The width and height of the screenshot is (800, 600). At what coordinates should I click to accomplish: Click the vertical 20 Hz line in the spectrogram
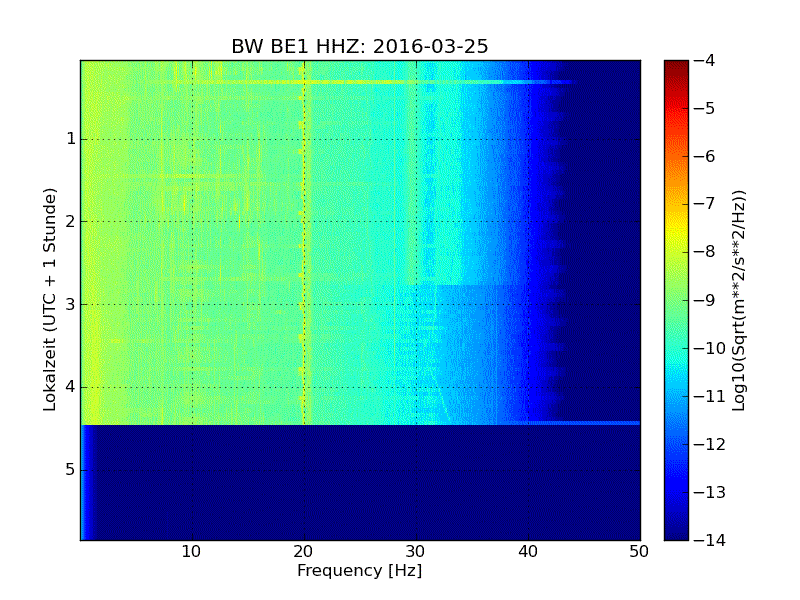pos(304,242)
